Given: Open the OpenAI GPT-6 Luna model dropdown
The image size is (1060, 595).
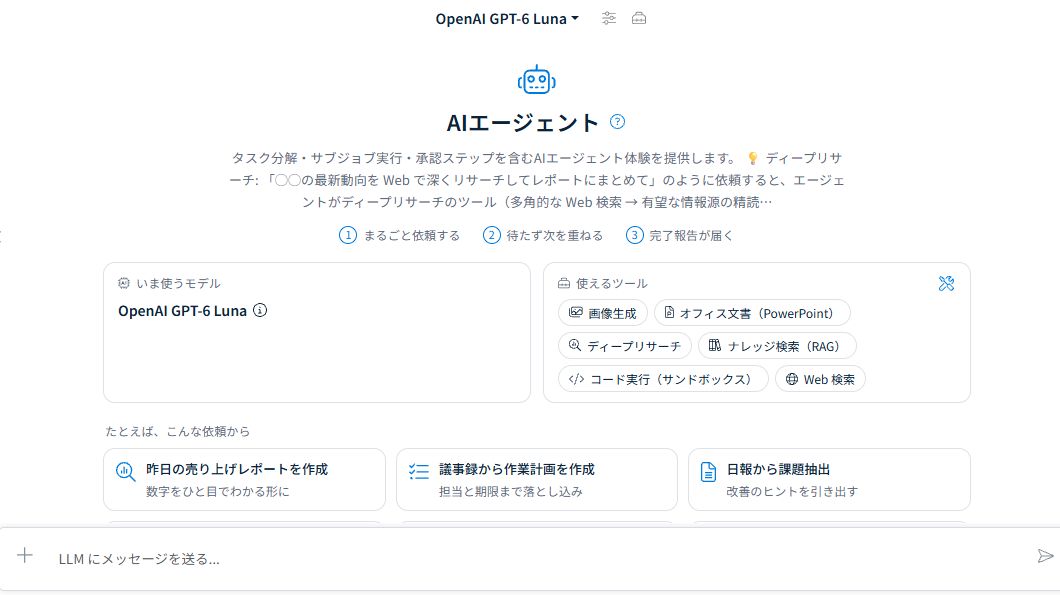Looking at the screenshot, I should (507, 19).
